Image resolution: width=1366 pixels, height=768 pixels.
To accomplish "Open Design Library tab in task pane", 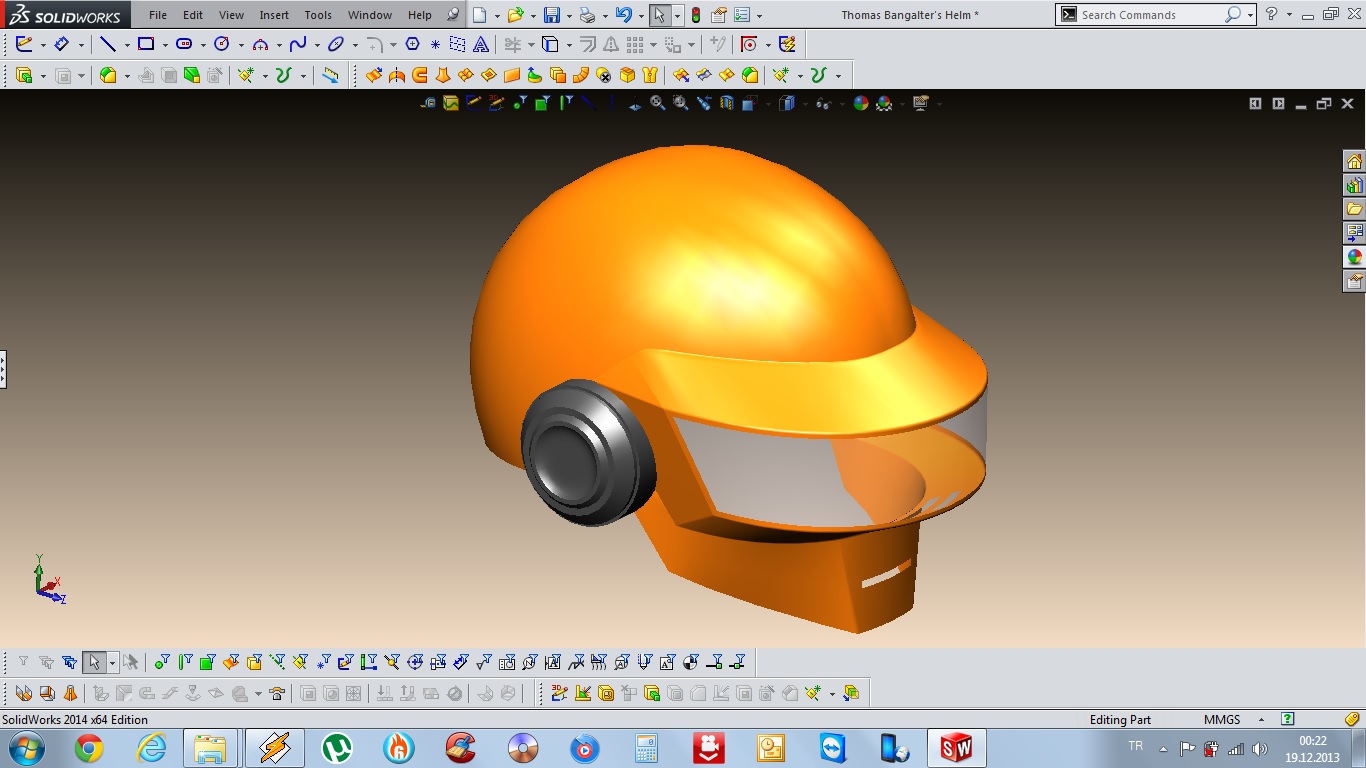I will click(x=1354, y=186).
